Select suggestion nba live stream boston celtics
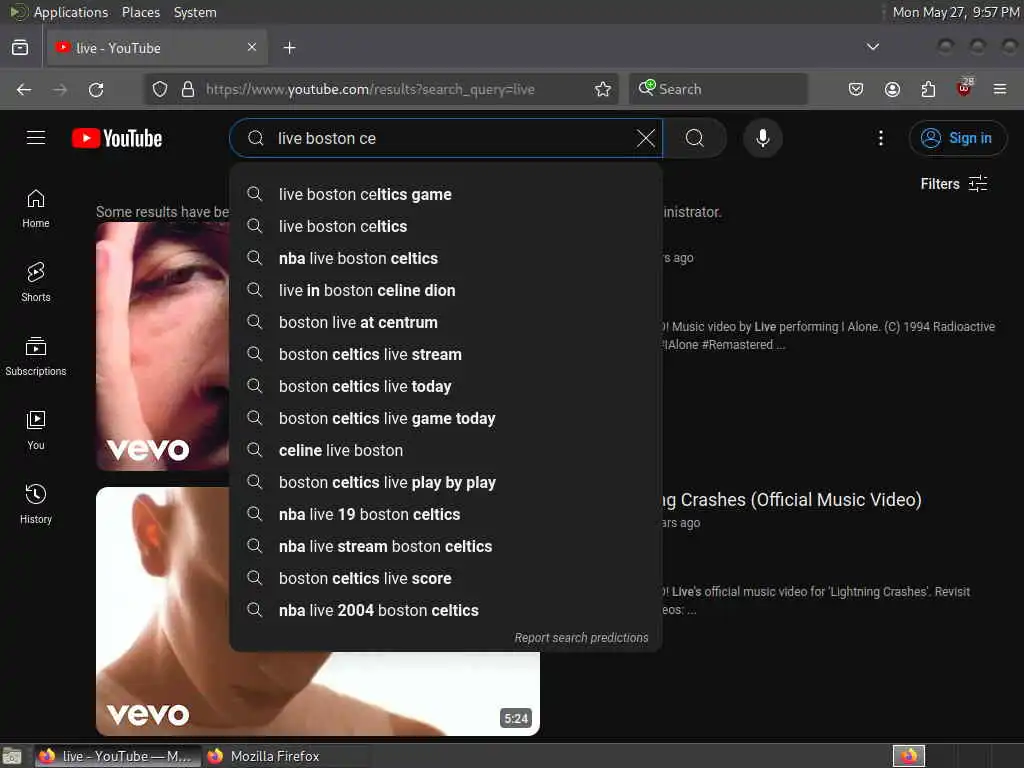The height and width of the screenshot is (768, 1024). coord(446,546)
